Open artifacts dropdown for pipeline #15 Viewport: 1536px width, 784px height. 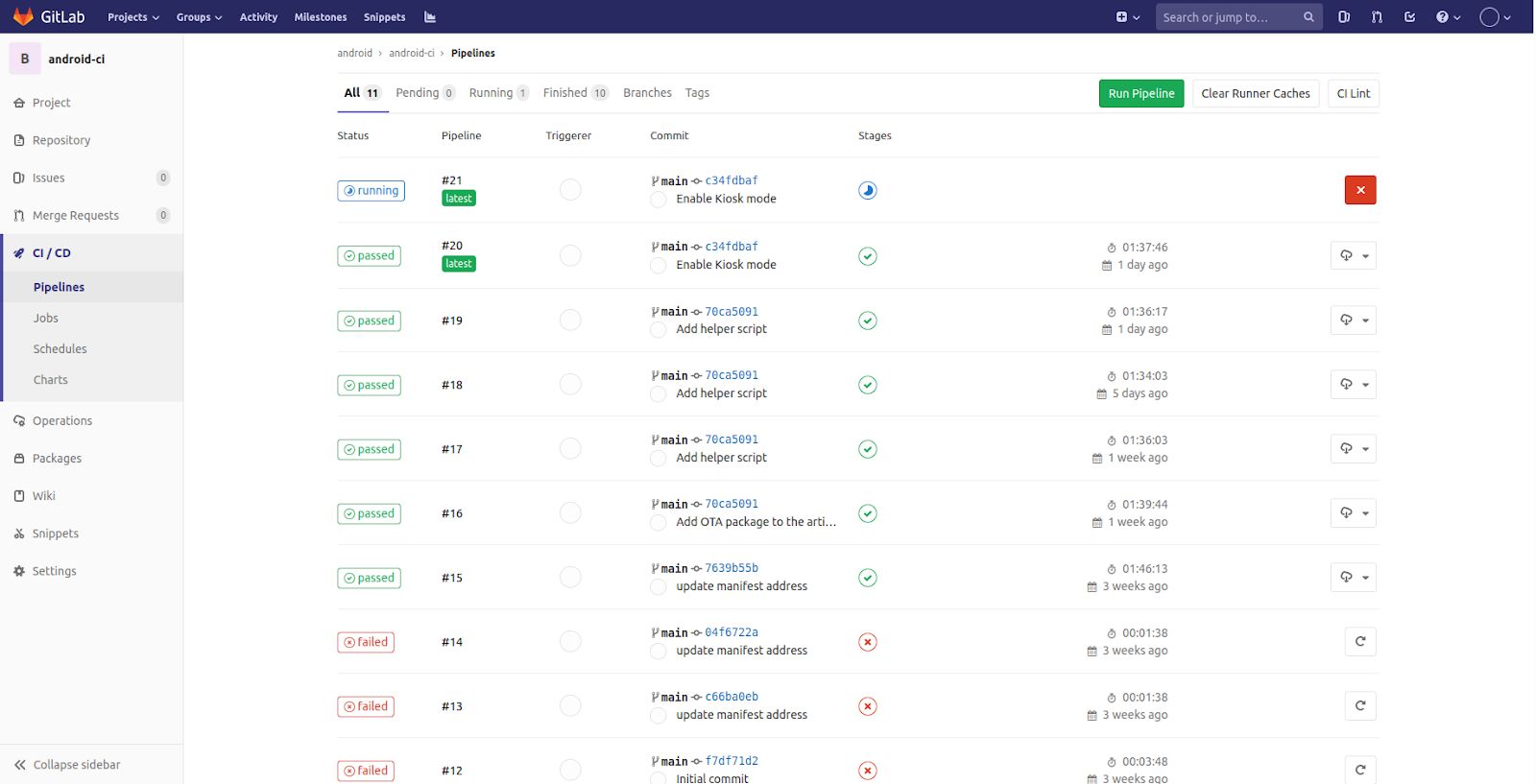[x=1354, y=578]
